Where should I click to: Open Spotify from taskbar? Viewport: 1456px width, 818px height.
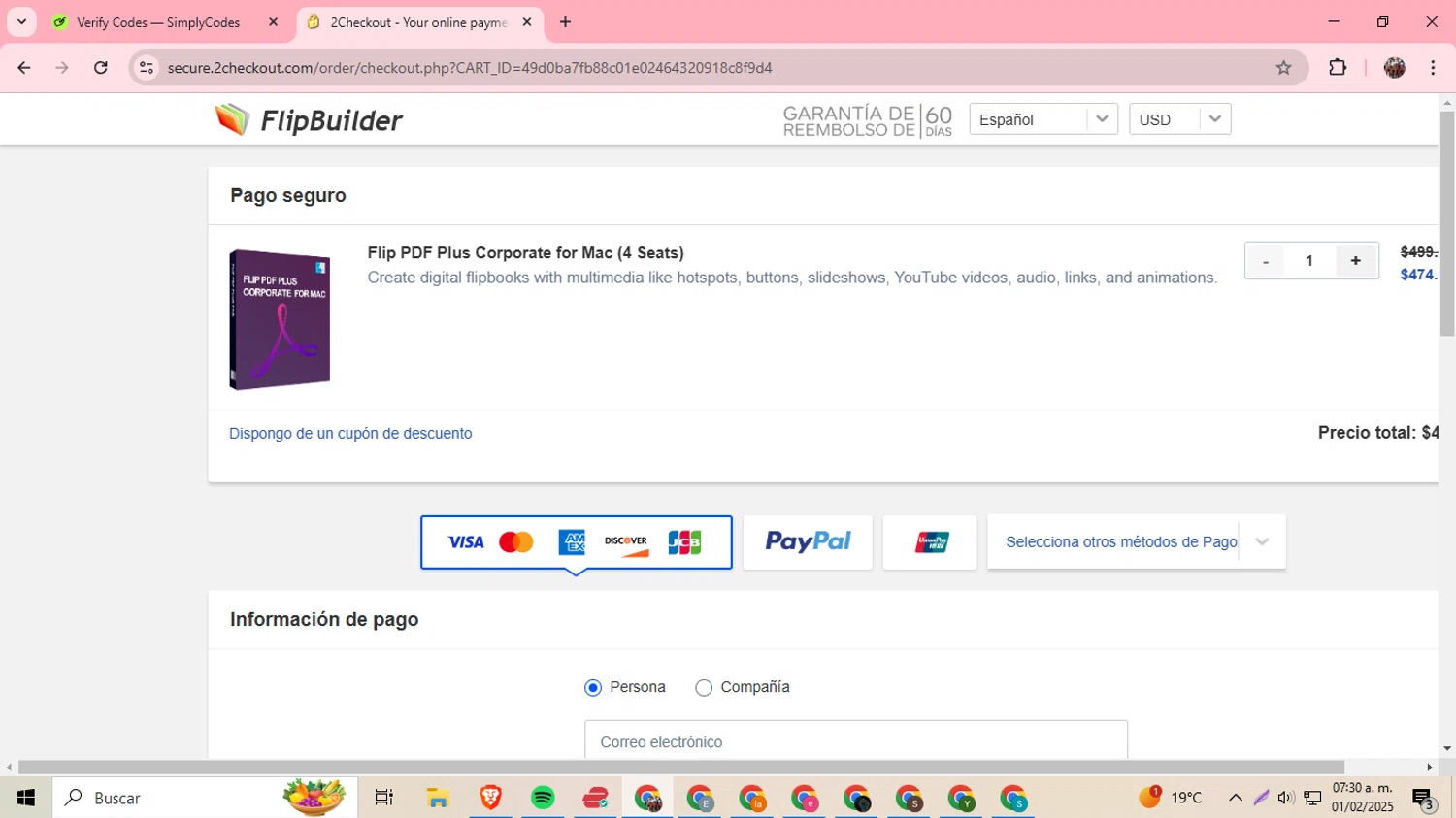coord(543,798)
